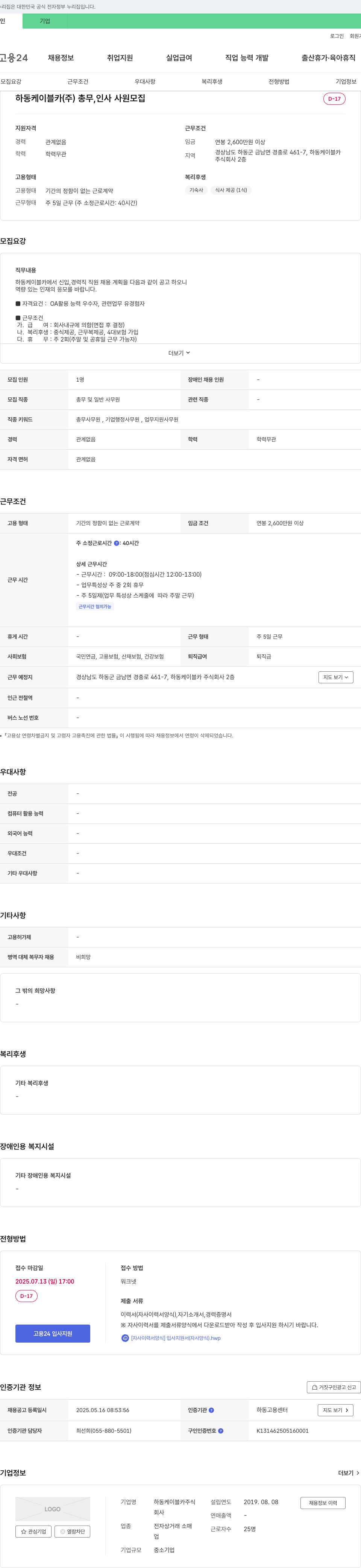Image resolution: width=361 pixels, height=1568 pixels.
Task: Add company to 관심기업 favorites
Action: tap(33, 1531)
